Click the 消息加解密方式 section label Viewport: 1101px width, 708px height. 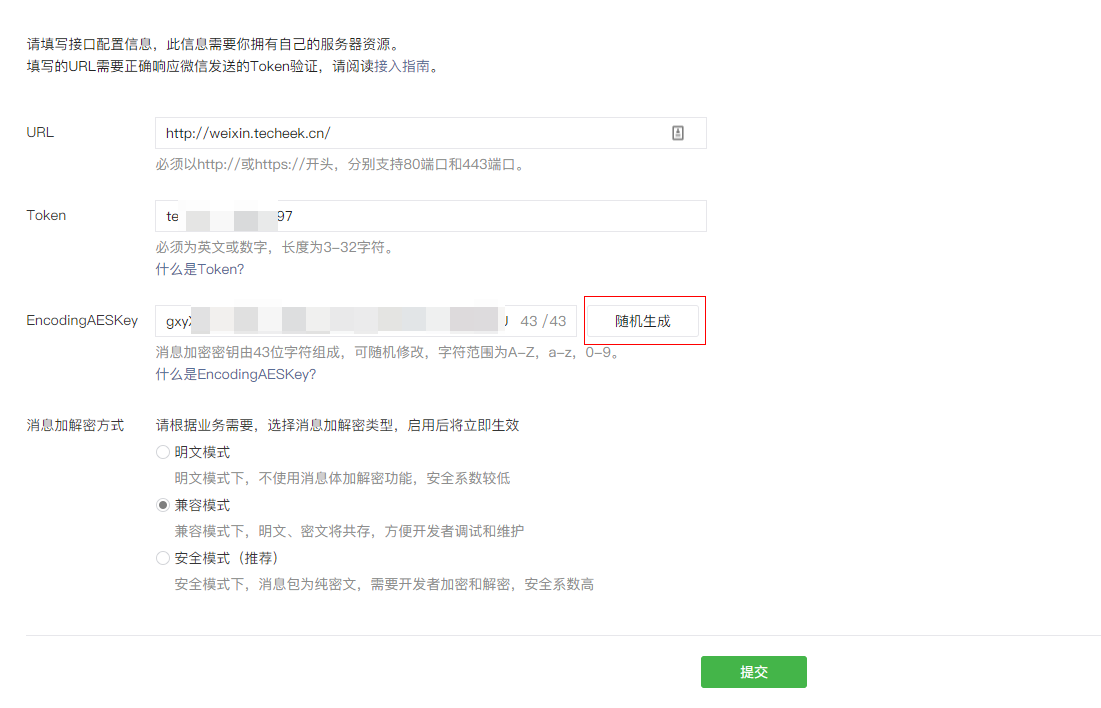(75, 425)
